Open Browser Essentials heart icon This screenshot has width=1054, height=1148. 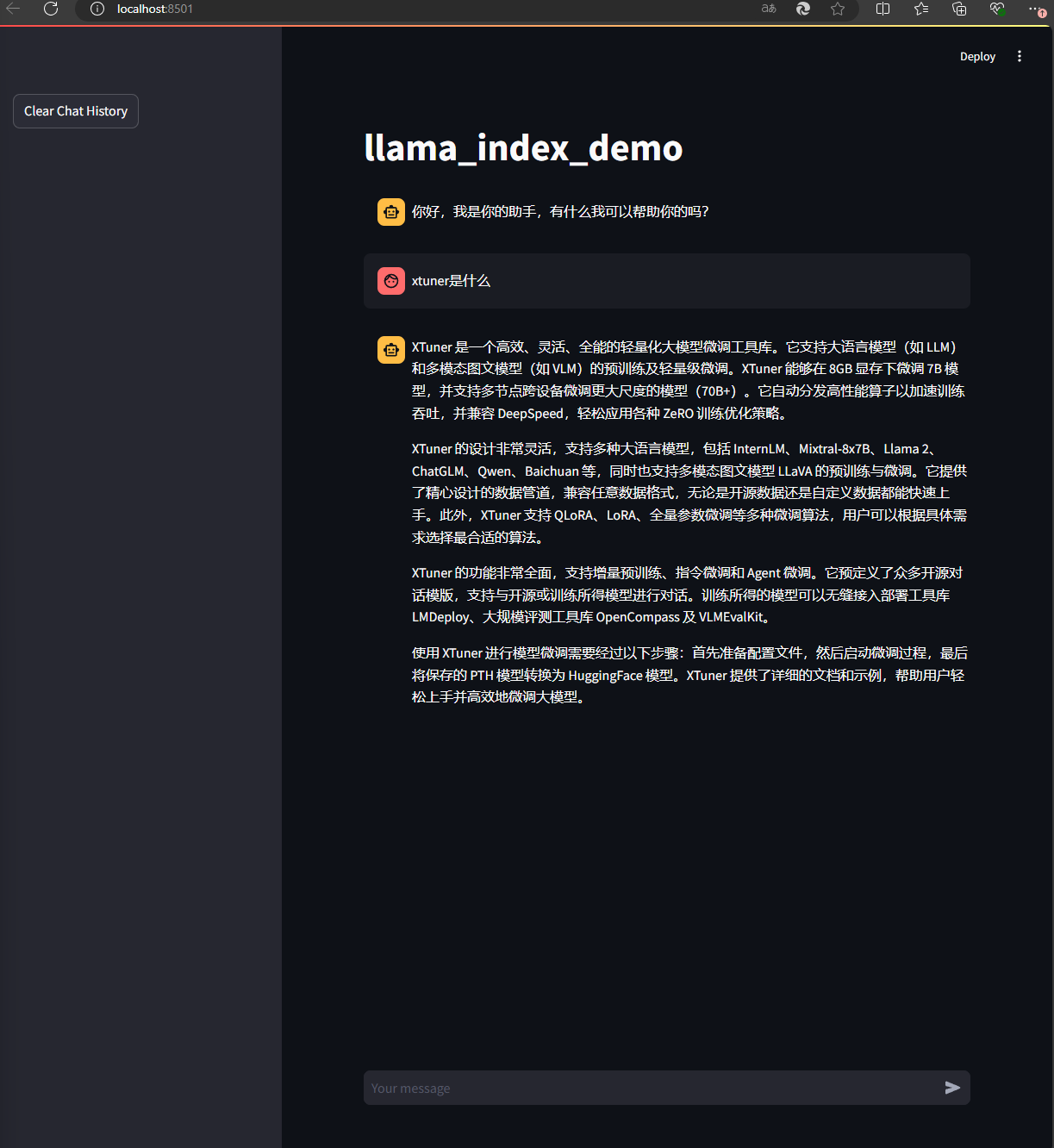click(x=997, y=9)
